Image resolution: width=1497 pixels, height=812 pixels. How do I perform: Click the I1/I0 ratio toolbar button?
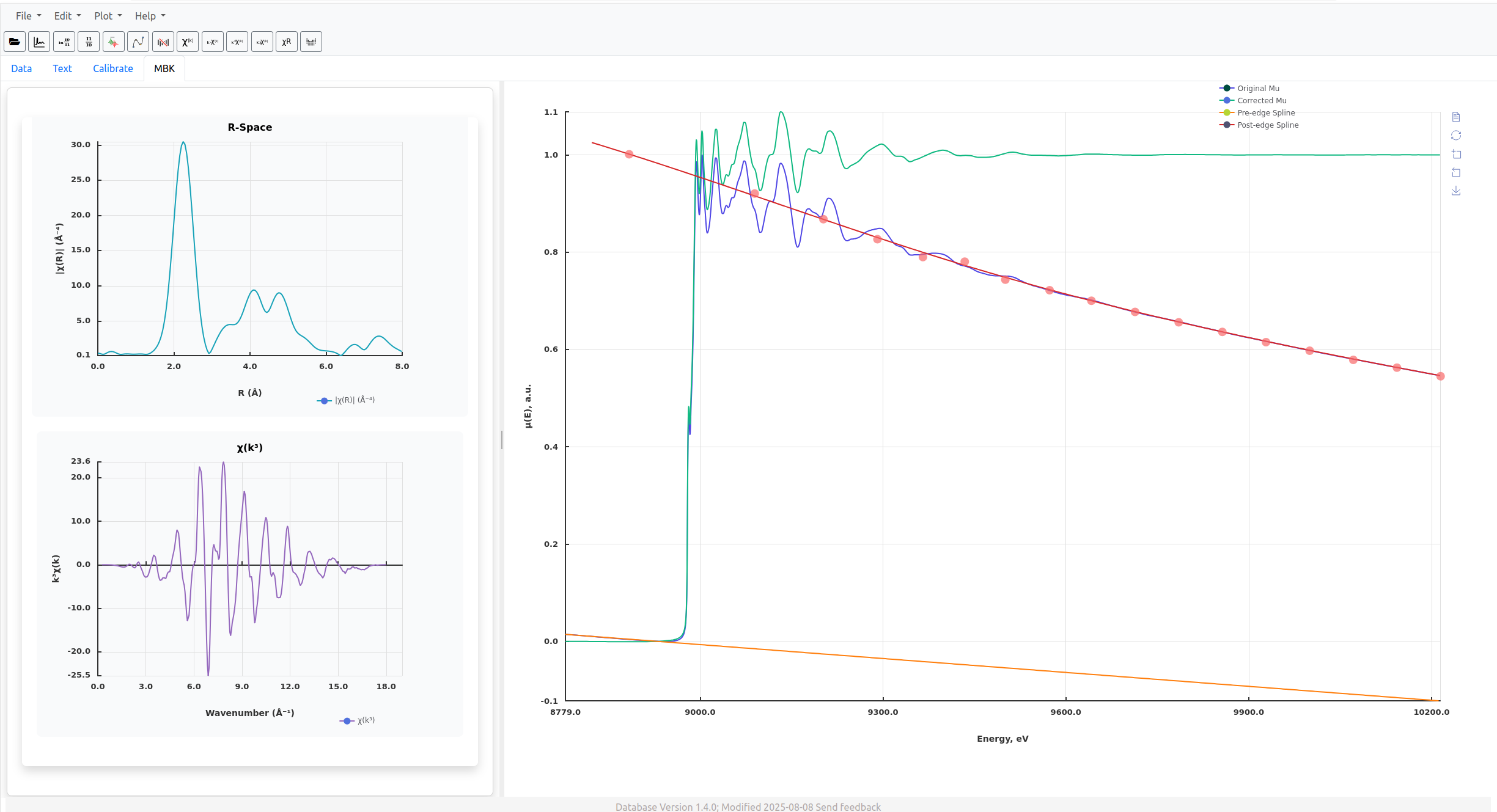89,42
